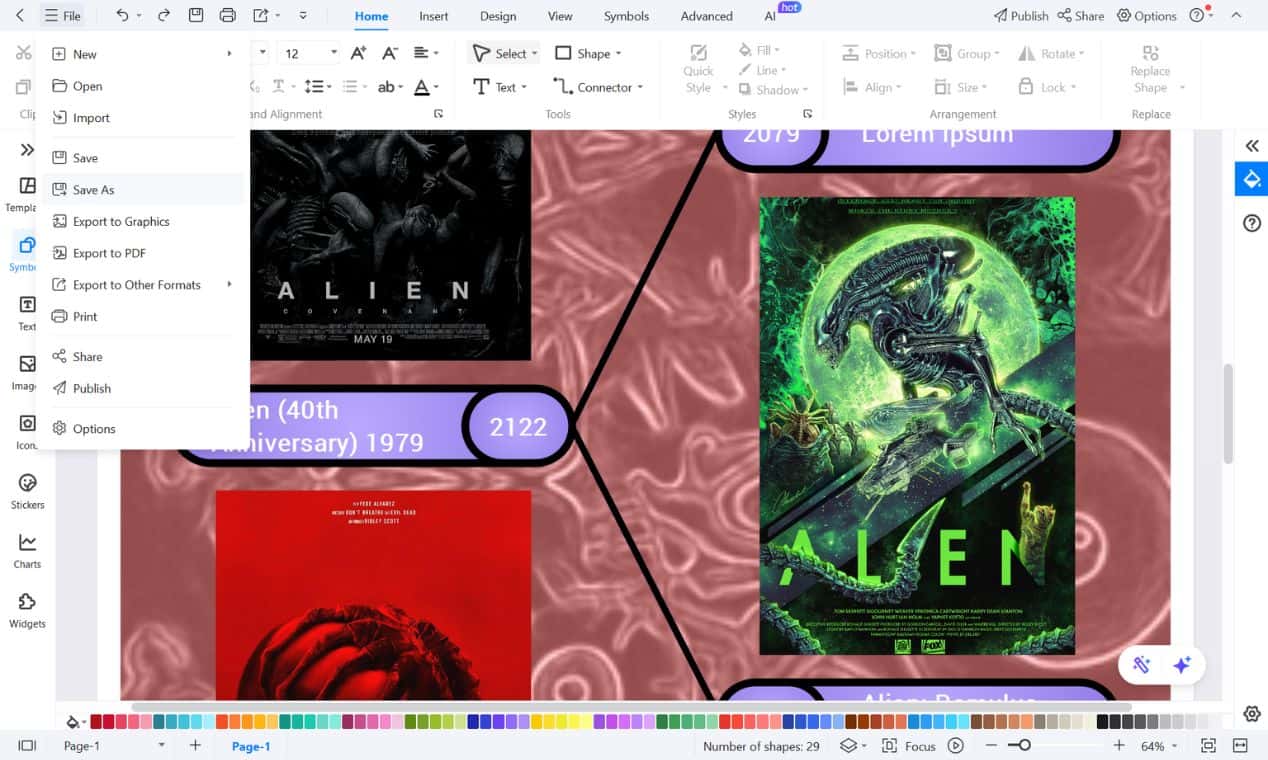Screen dimensions: 1268x760
Task: Choose Export to PDF menu item
Action: (142, 253)
